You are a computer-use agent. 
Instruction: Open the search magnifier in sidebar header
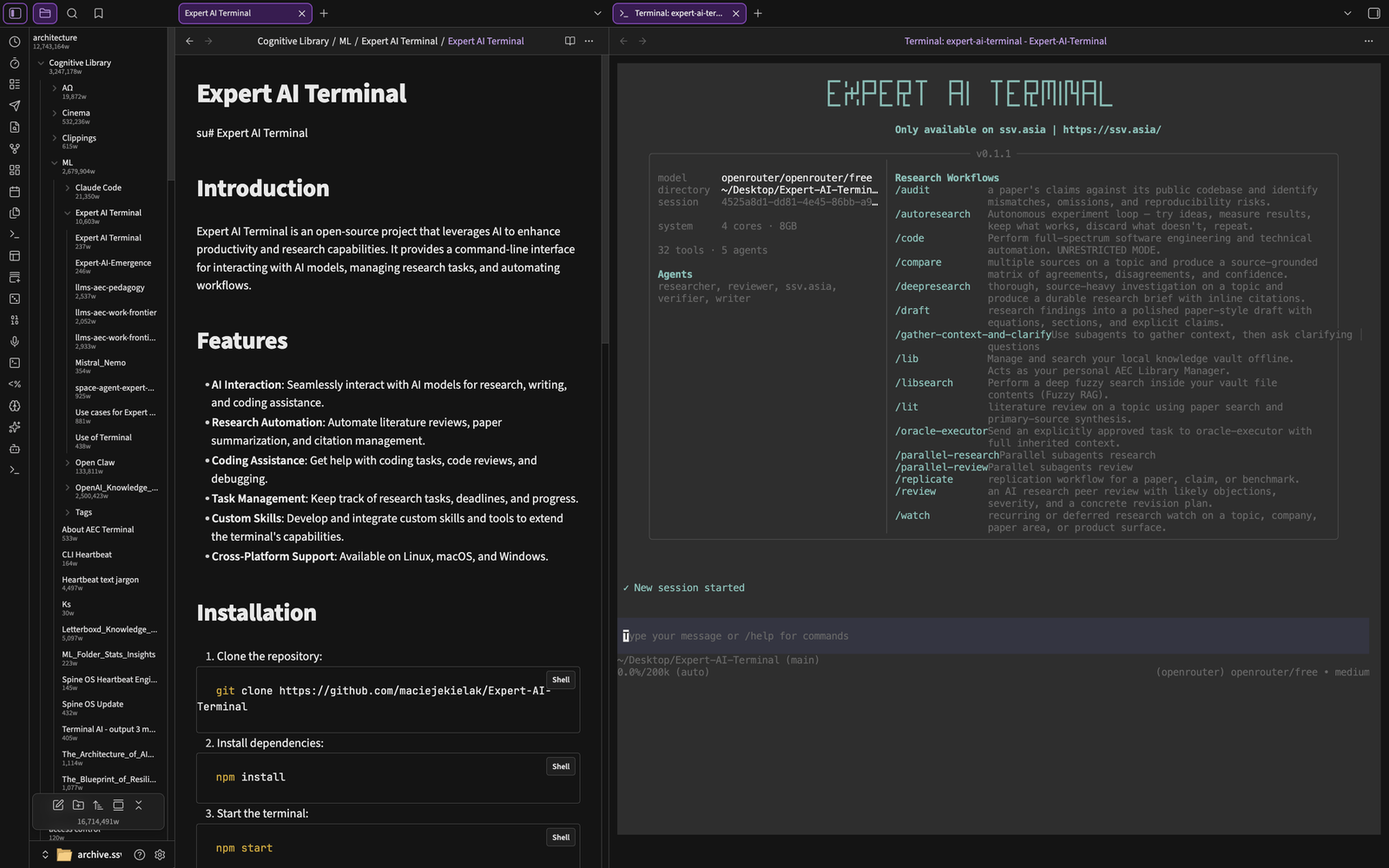point(72,13)
